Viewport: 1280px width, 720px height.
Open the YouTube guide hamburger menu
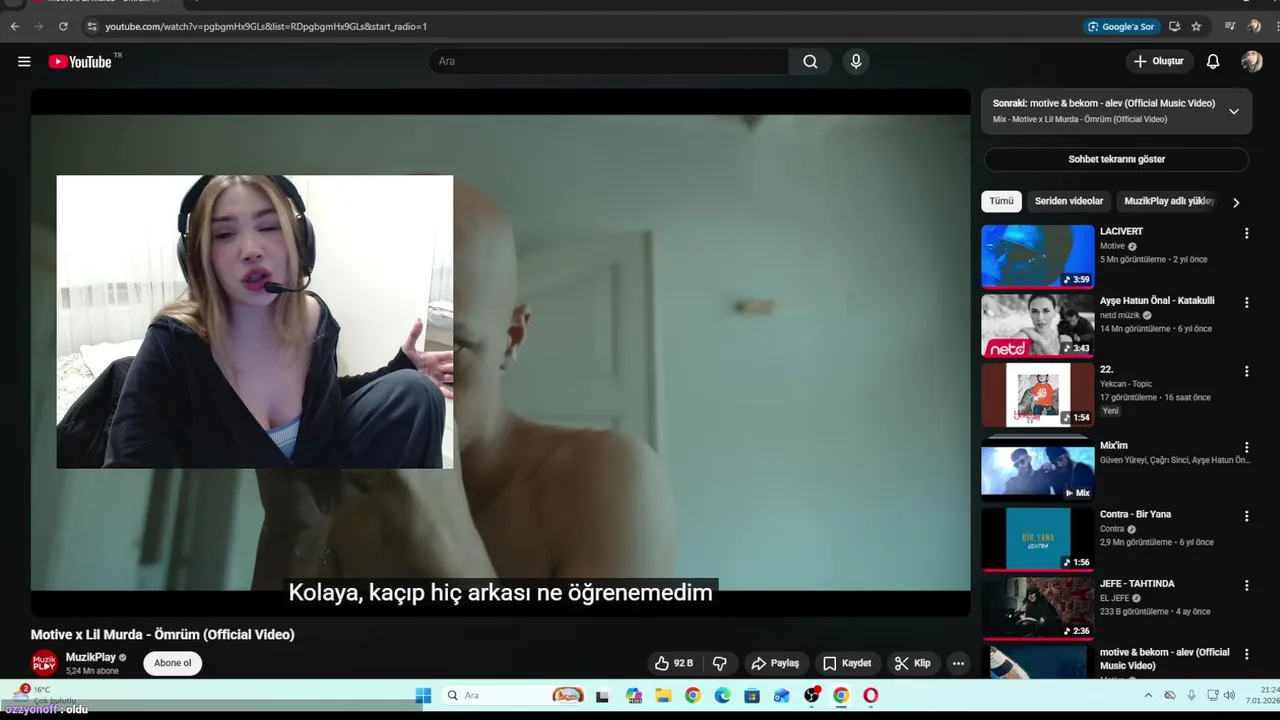pyautogui.click(x=24, y=62)
